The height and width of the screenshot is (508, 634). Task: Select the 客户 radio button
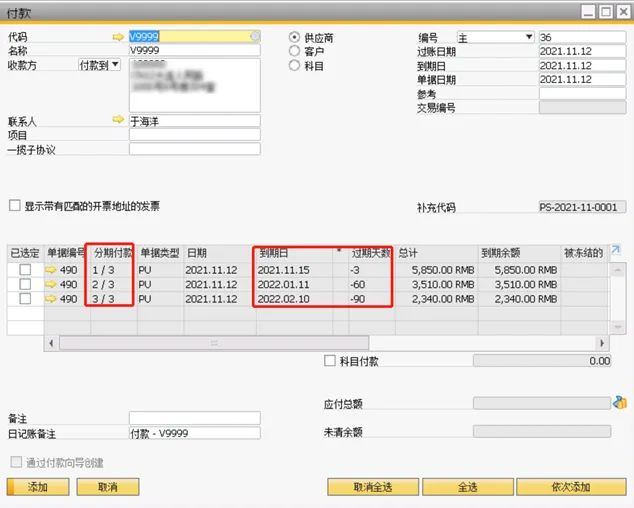294,51
